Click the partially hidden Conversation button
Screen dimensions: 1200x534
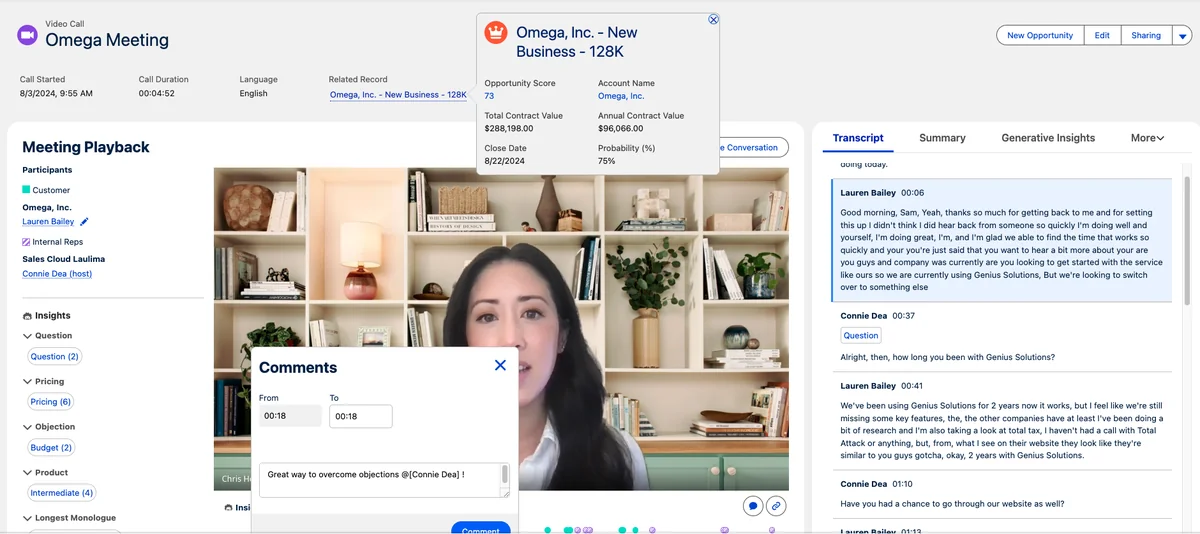[x=753, y=147]
